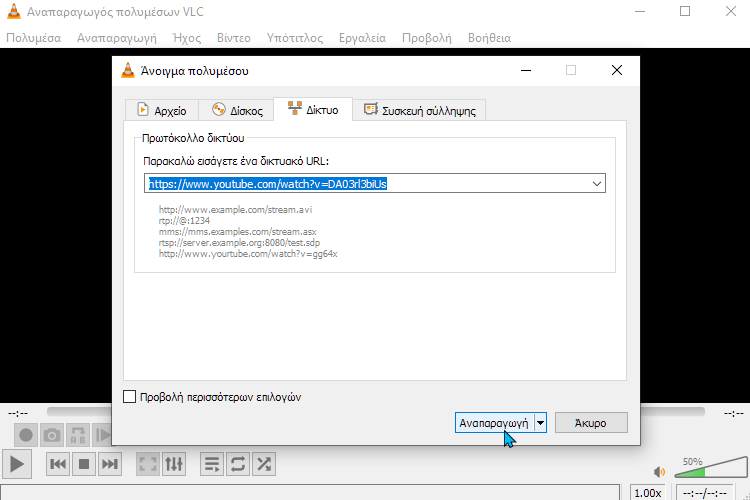This screenshot has width=750, height=500.
Task: Click the VLC cone icon in dialog title
Action: point(128,70)
